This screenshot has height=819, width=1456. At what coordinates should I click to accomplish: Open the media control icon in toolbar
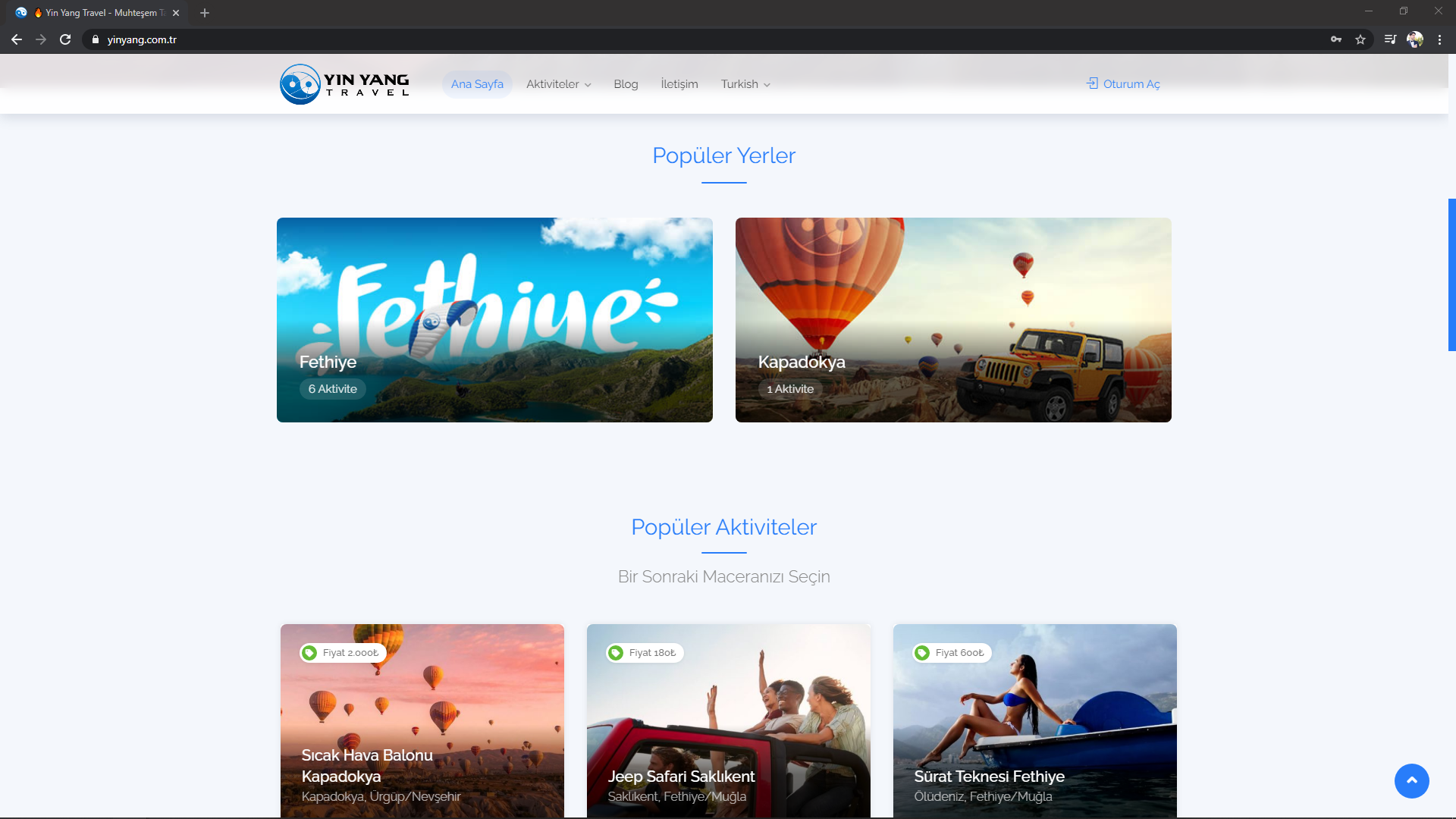(1390, 39)
